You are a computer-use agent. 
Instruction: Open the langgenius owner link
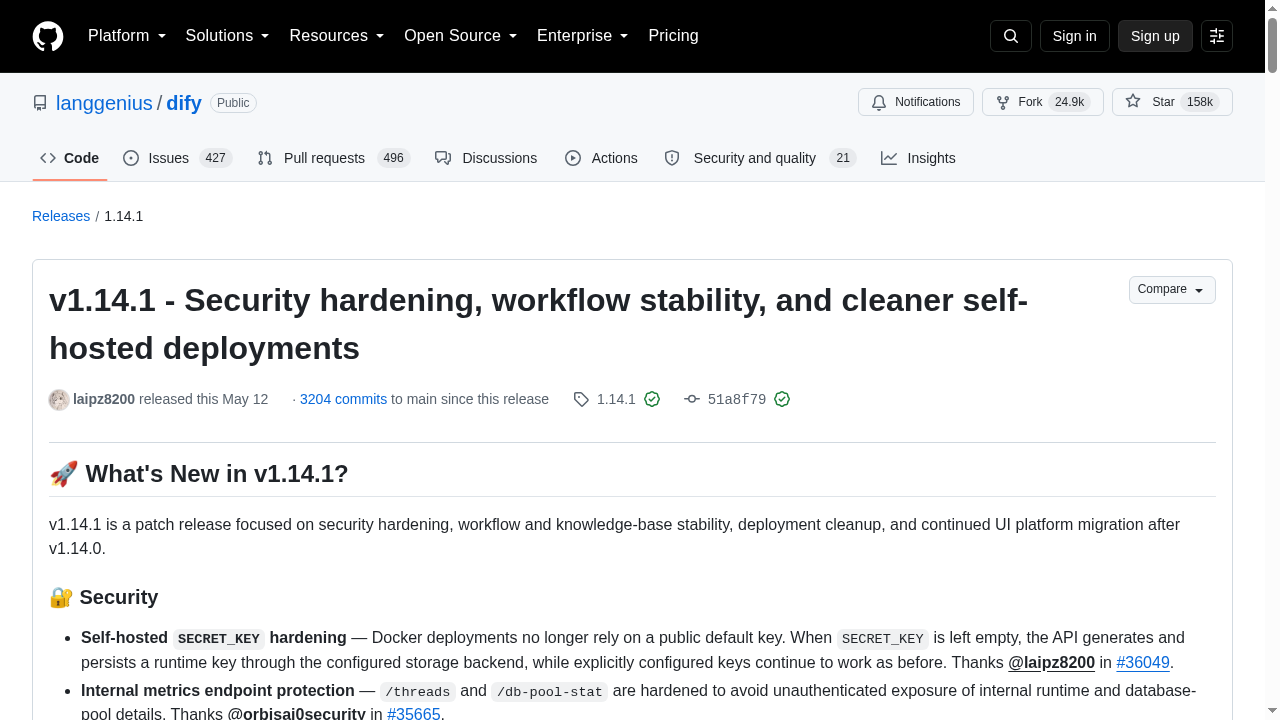click(104, 103)
